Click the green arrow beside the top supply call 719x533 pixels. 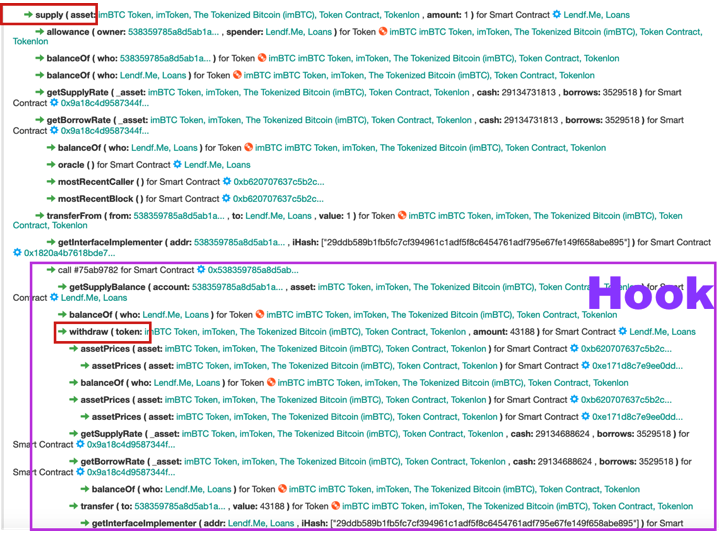(x=16, y=16)
